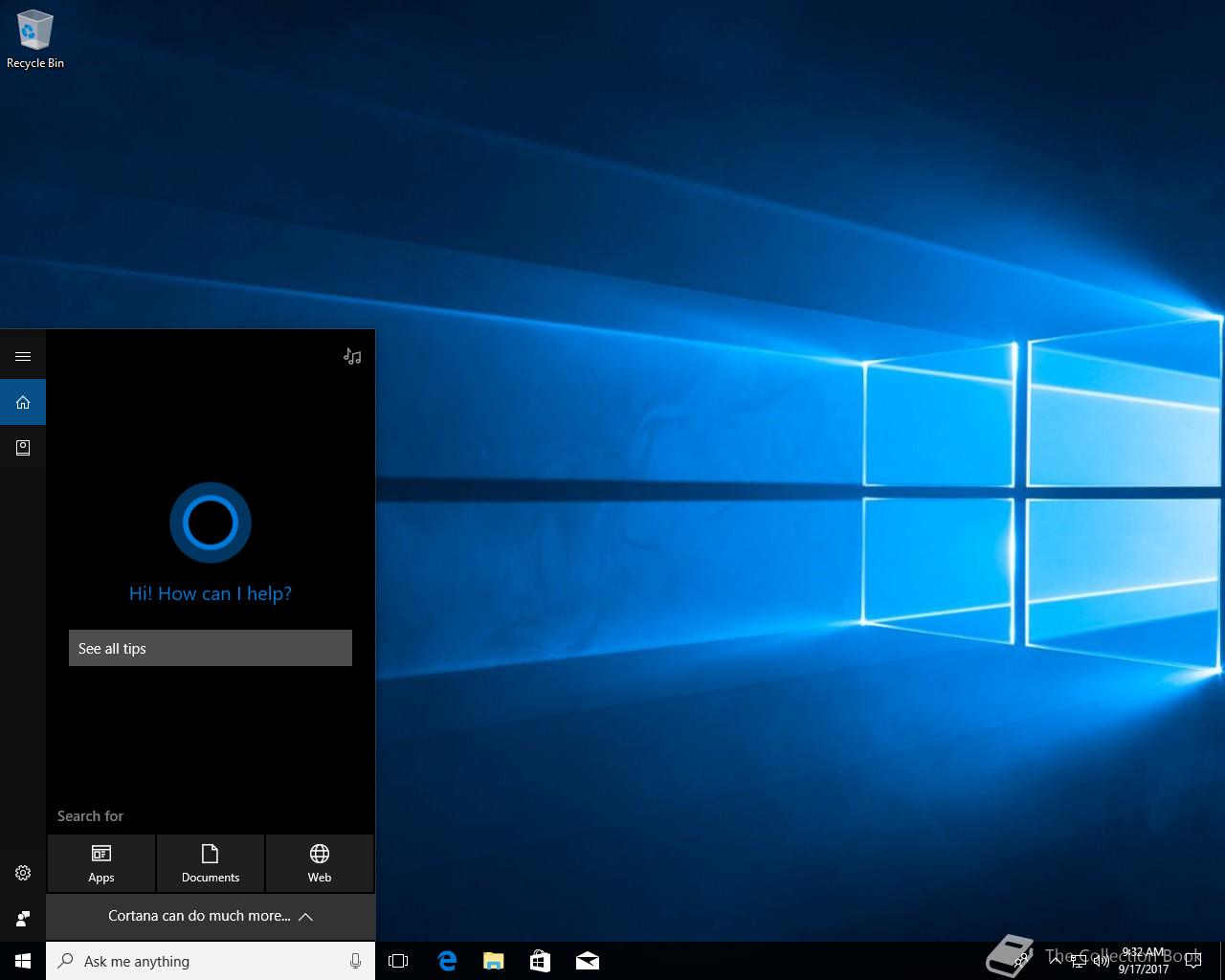Open Cortana's Notebook from the sidebar

[x=23, y=447]
